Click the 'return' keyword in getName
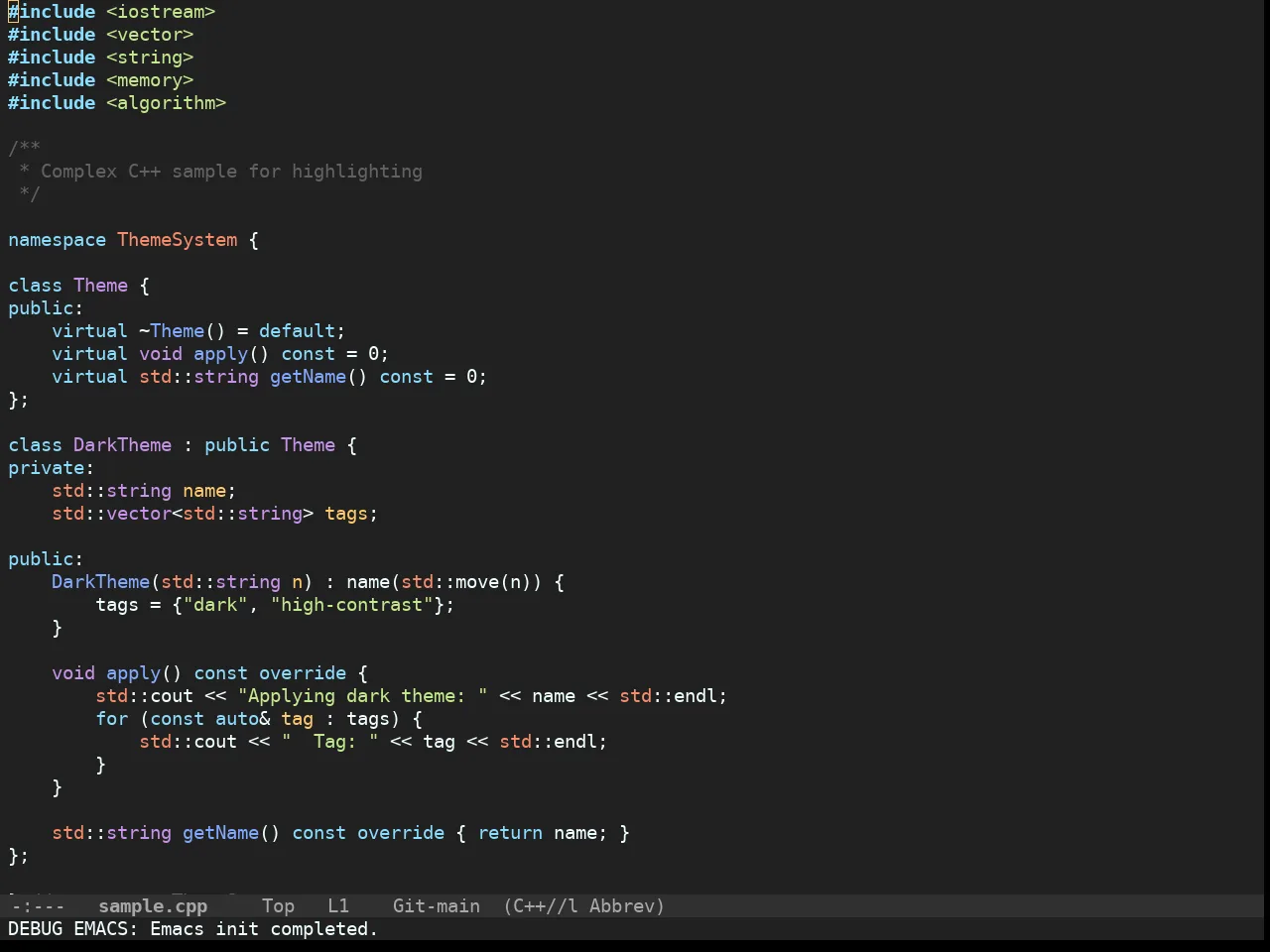1270x952 pixels. pyautogui.click(x=510, y=833)
